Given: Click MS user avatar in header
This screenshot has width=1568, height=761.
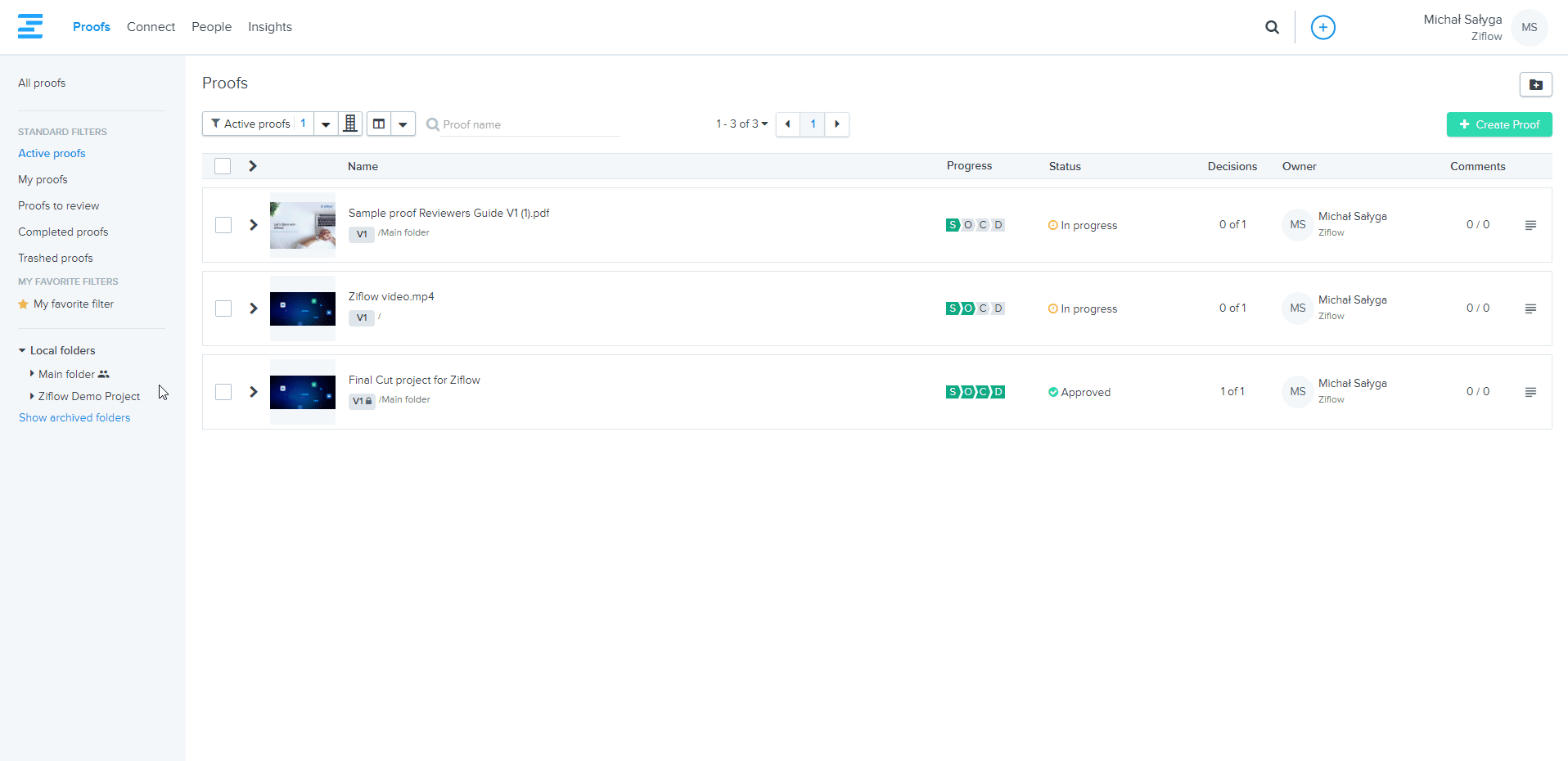Looking at the screenshot, I should (1529, 27).
